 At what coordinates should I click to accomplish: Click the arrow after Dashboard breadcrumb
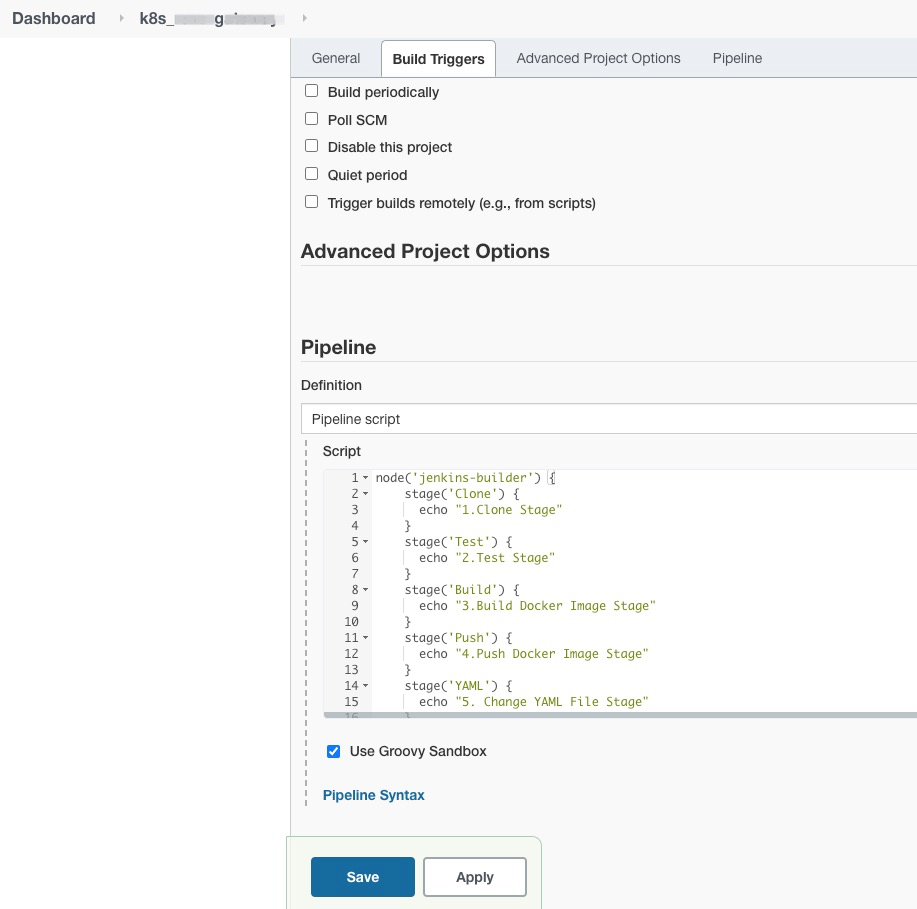pos(121,18)
